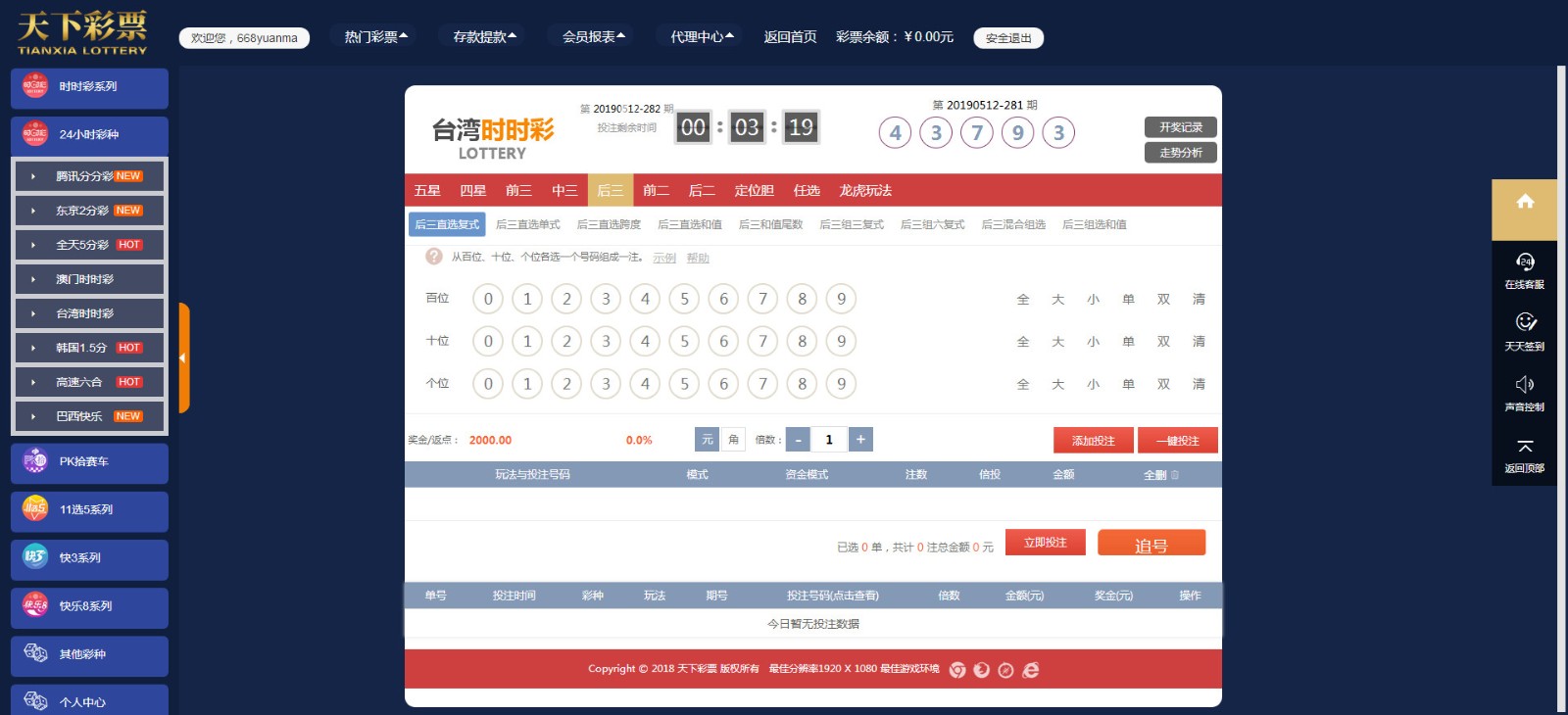The image size is (1568, 715).
Task: Switch to the 龙虎玩法 tab
Action: 864,190
